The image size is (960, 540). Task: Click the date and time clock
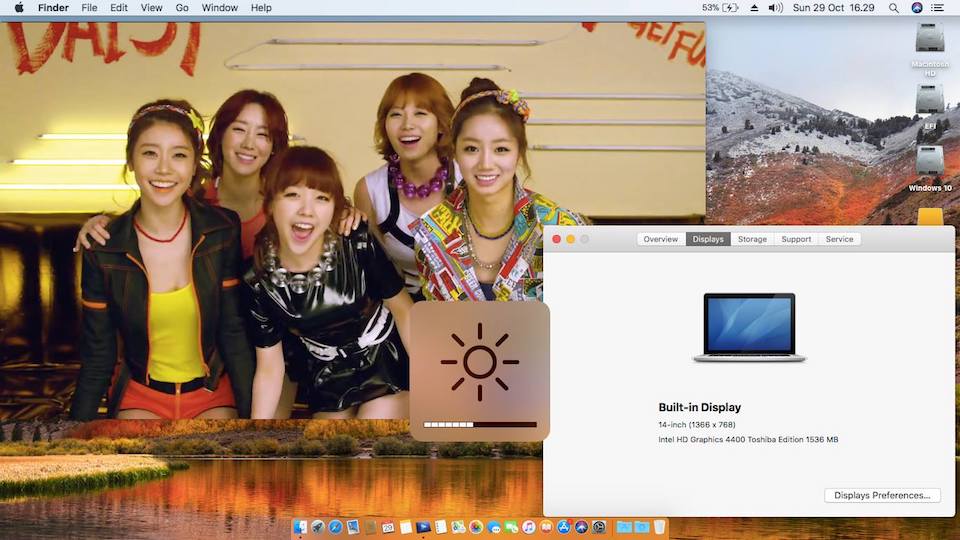tap(833, 8)
